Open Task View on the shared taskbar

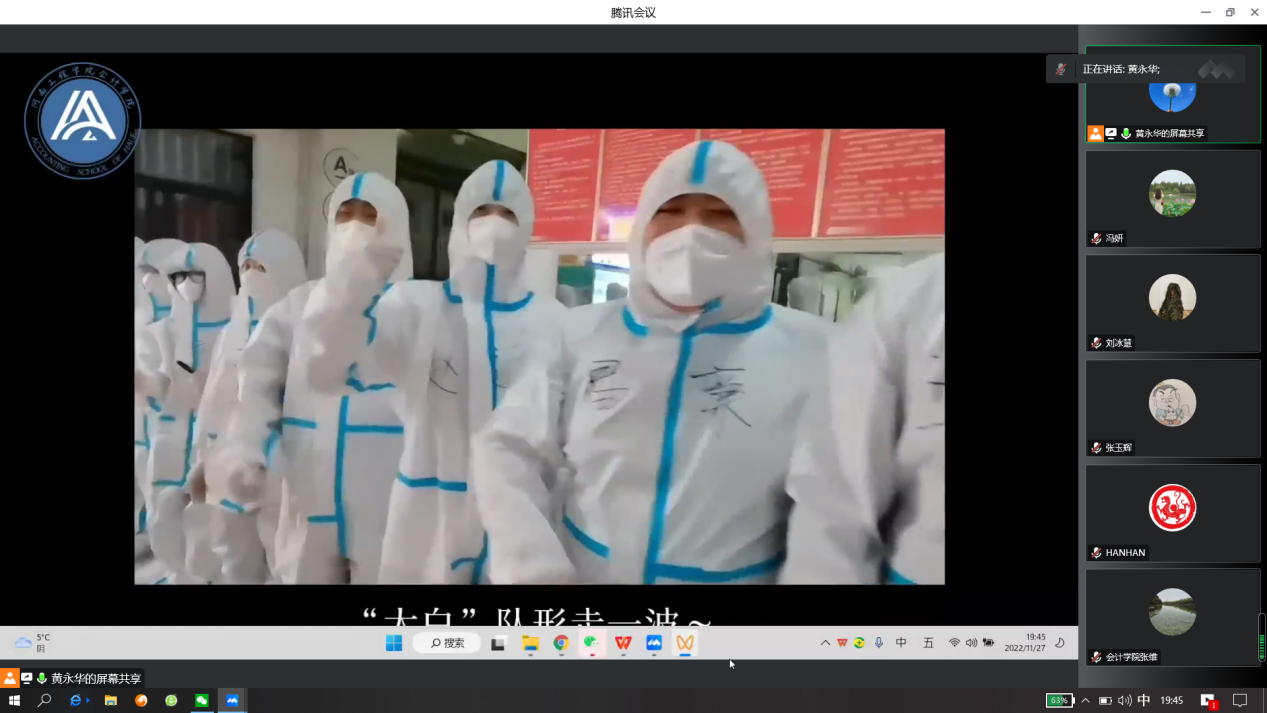pos(498,643)
